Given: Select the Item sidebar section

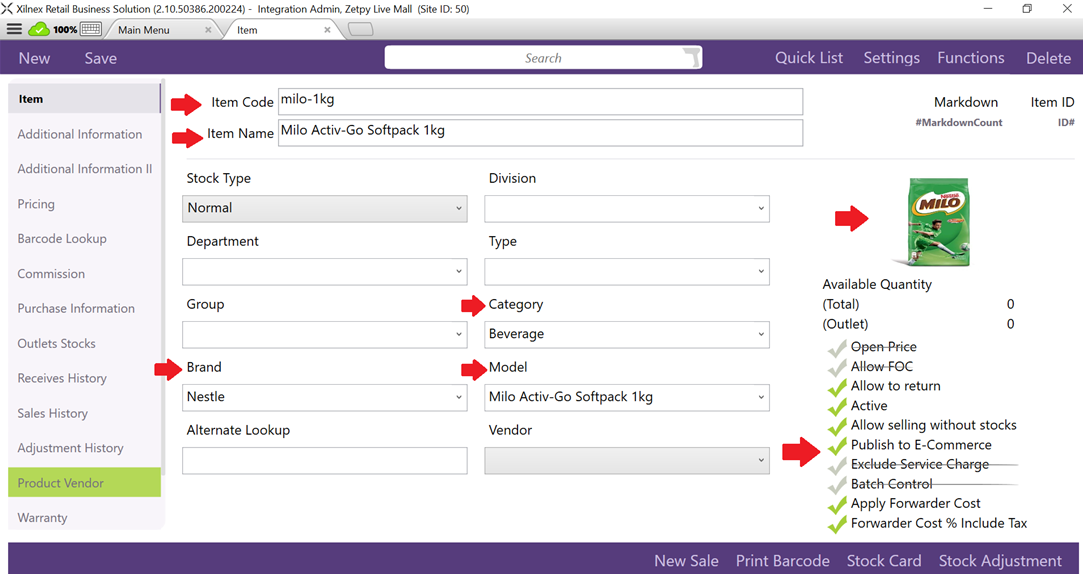Looking at the screenshot, I should pos(84,99).
